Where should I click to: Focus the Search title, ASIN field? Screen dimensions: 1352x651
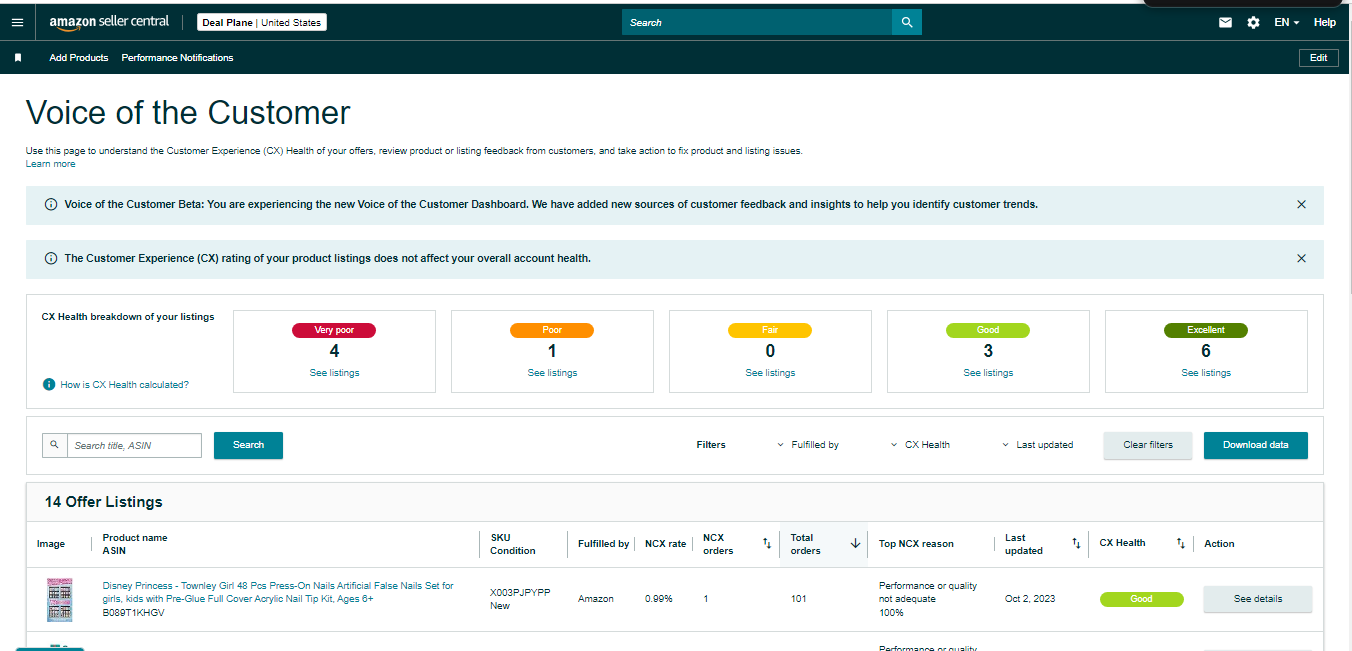[x=135, y=445]
